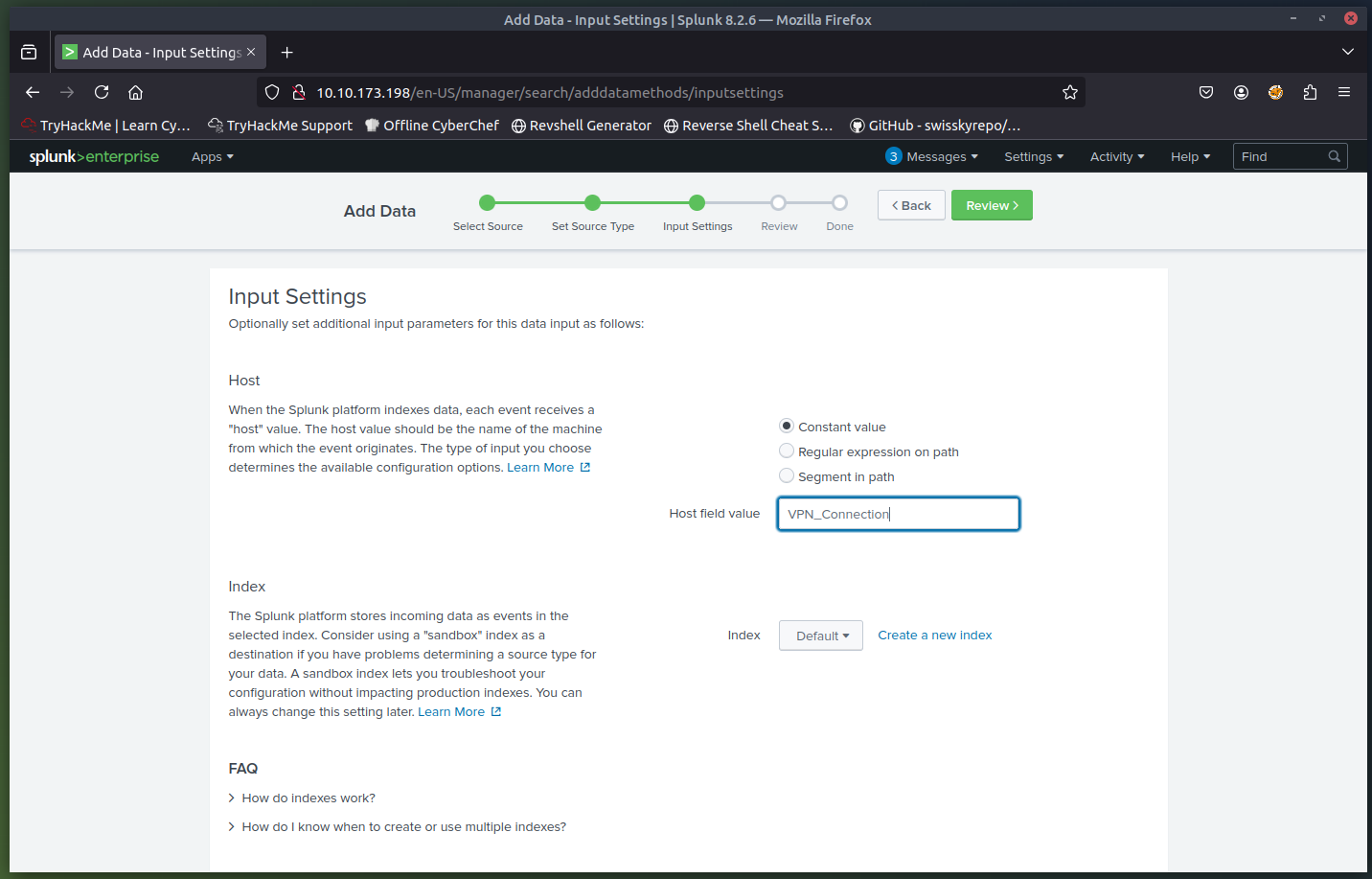
Task: Expand FAQ about multiple indexes
Action: [x=398, y=827]
